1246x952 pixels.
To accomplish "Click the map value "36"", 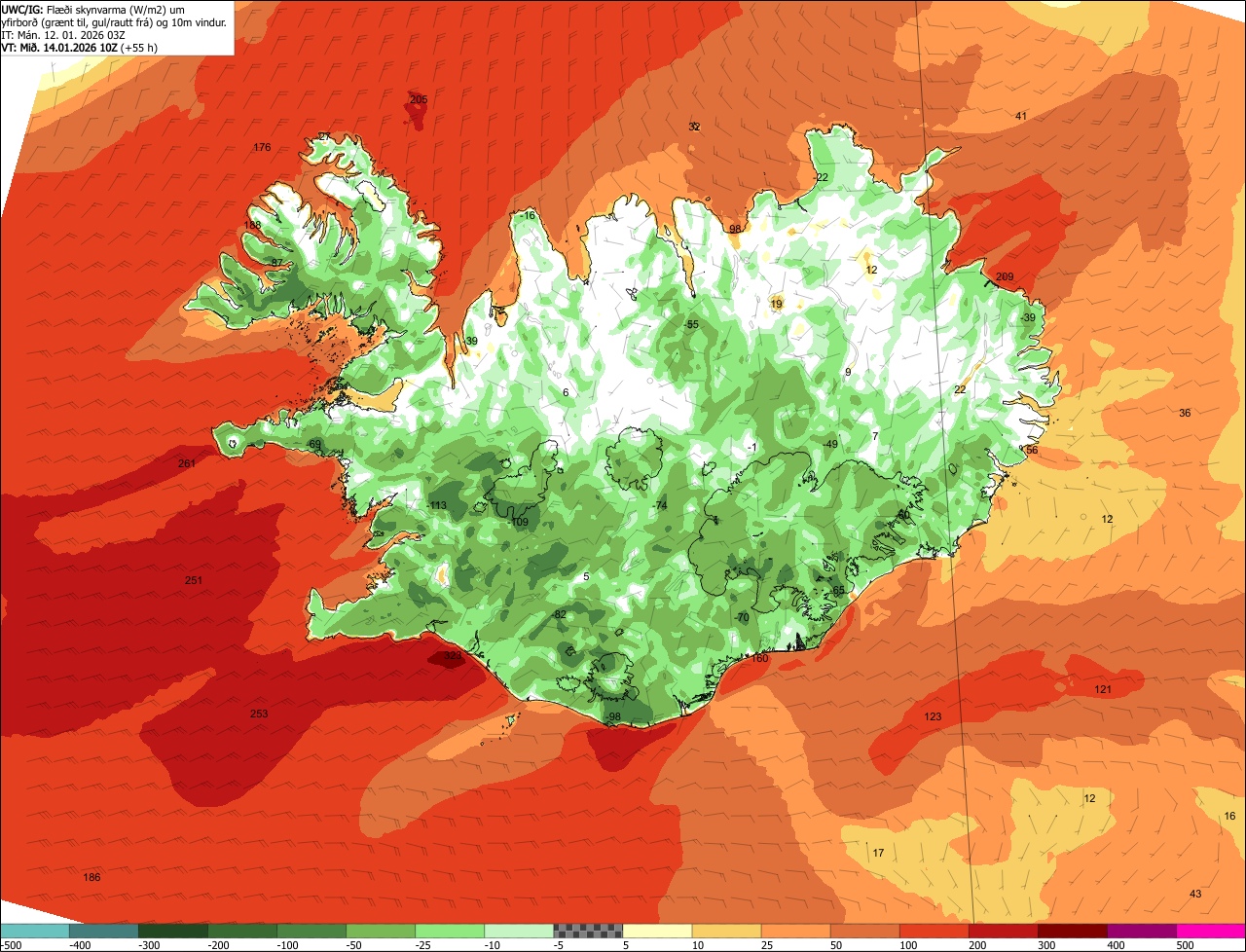I will point(1185,413).
